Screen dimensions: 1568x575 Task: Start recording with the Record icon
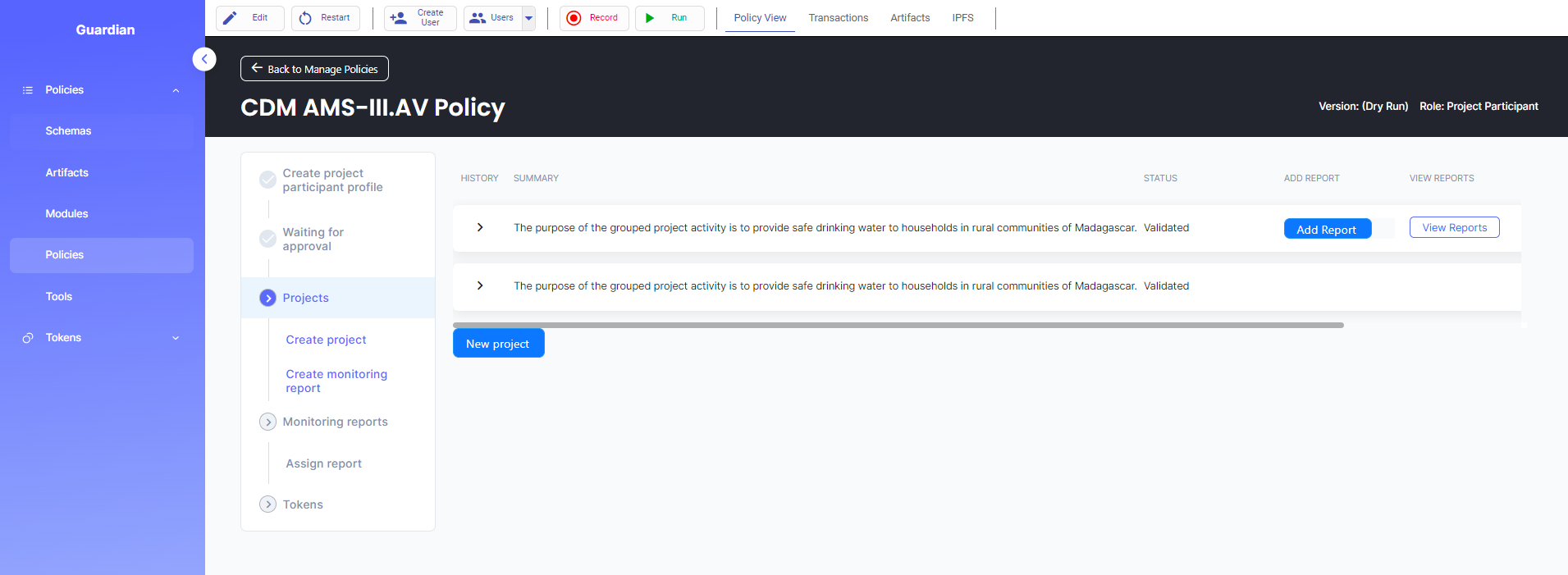(574, 18)
